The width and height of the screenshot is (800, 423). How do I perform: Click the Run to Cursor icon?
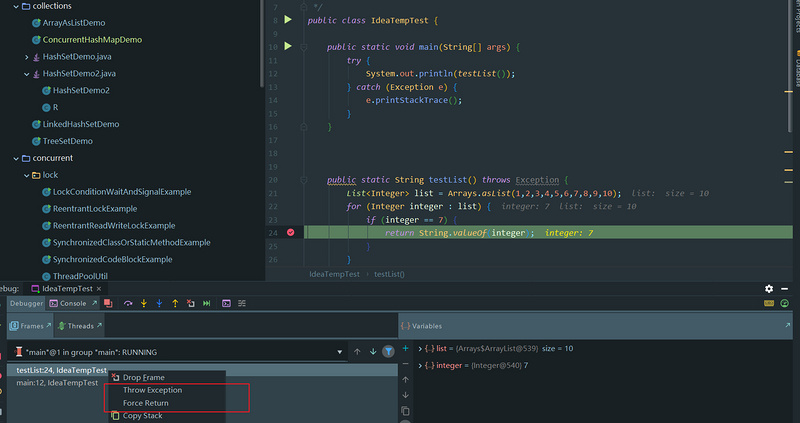coord(206,303)
